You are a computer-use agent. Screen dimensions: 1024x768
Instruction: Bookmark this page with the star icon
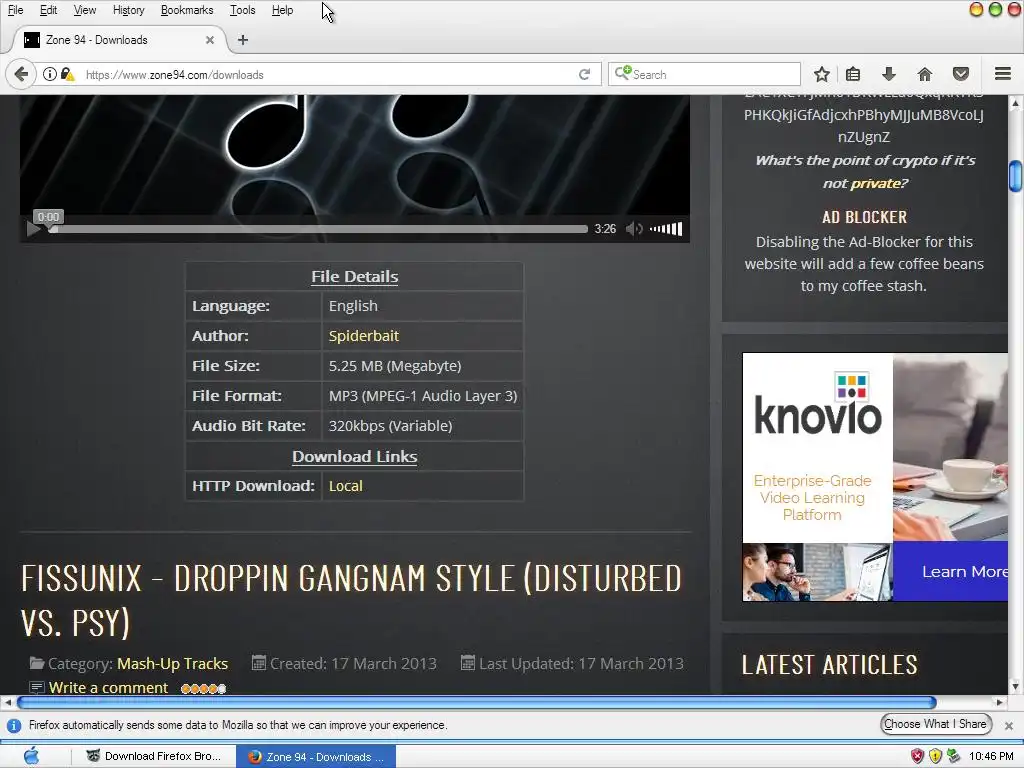click(x=822, y=74)
